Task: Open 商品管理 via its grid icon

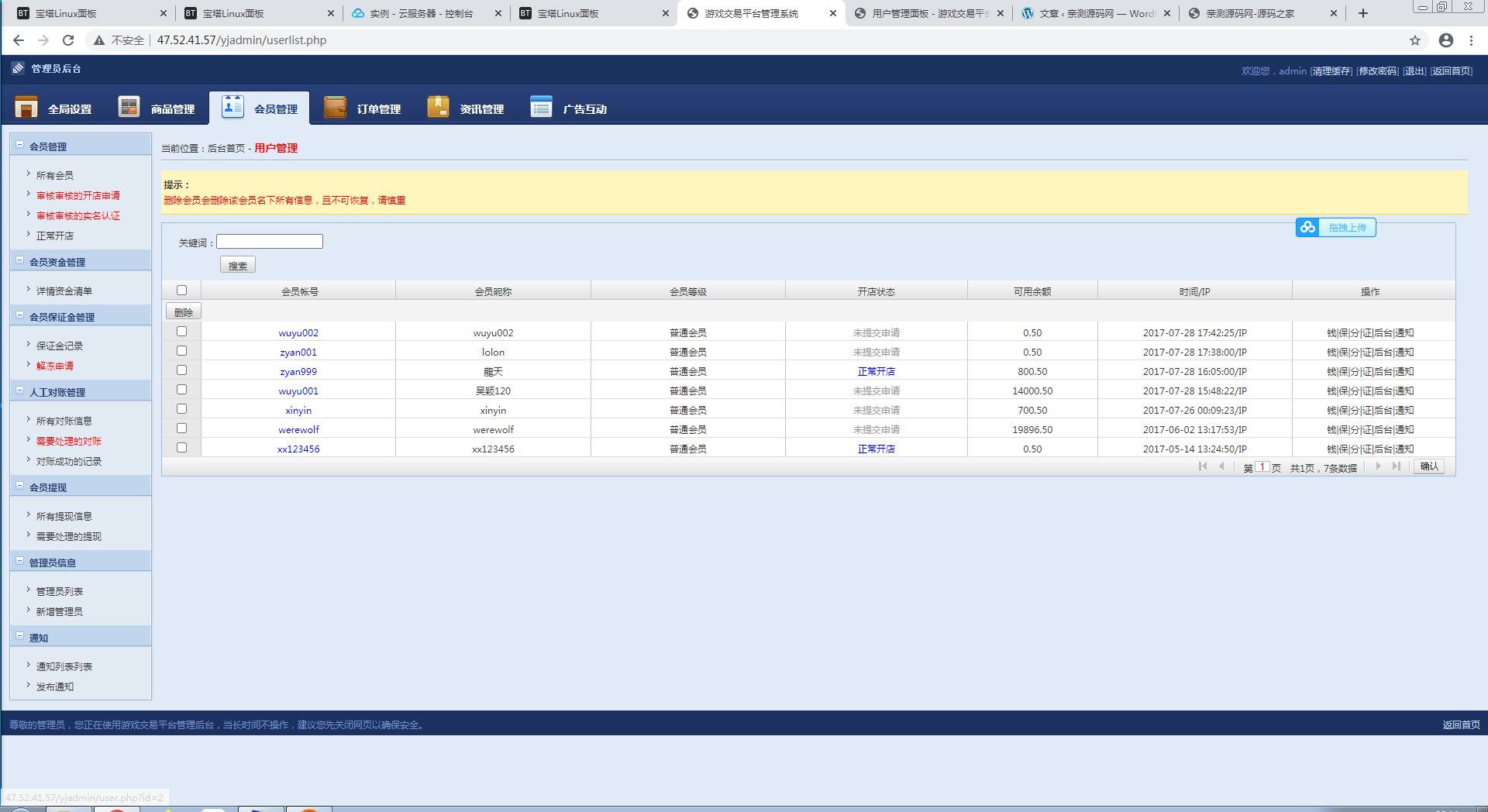Action: pyautogui.click(x=129, y=107)
